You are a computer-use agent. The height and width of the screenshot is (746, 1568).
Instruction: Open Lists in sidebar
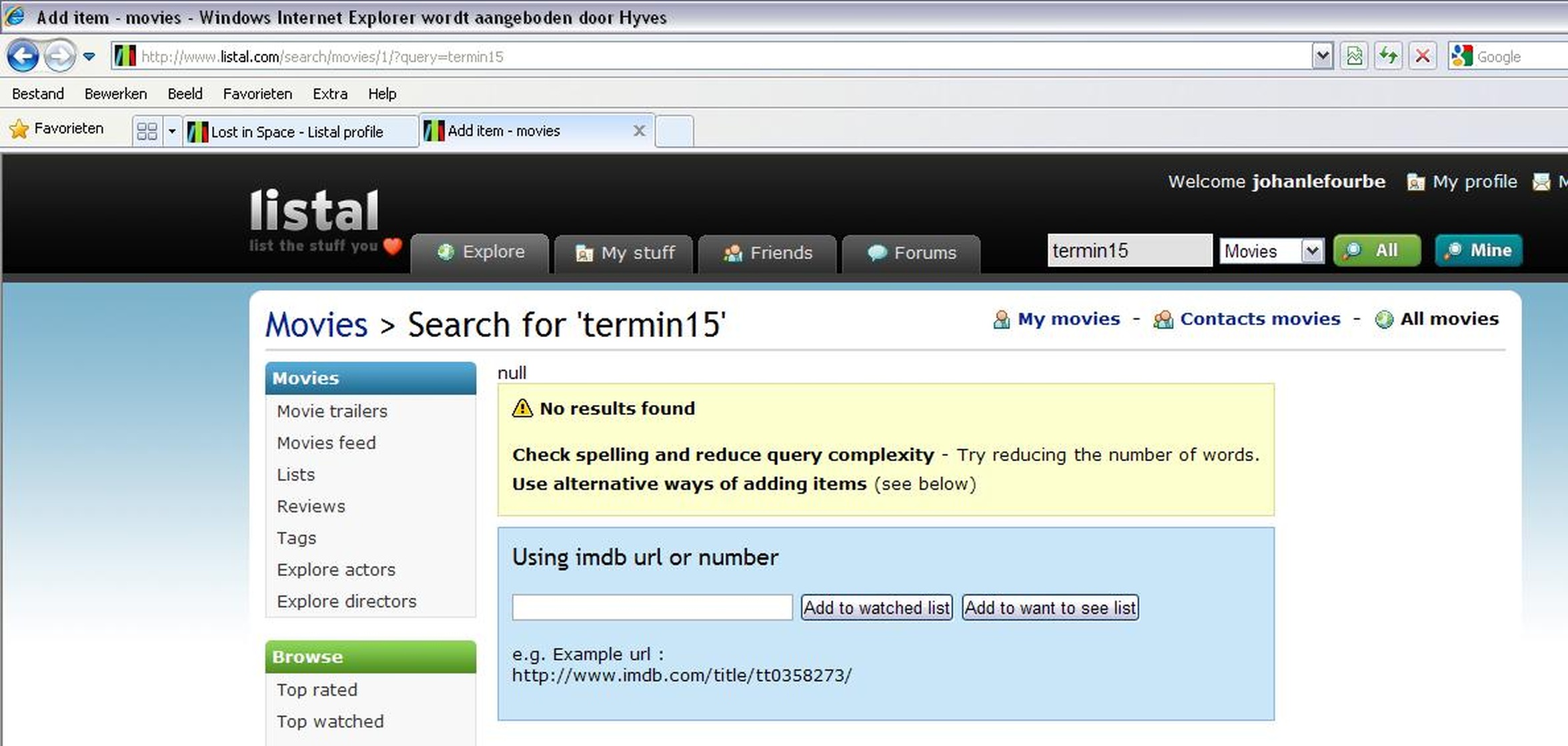pyautogui.click(x=295, y=474)
